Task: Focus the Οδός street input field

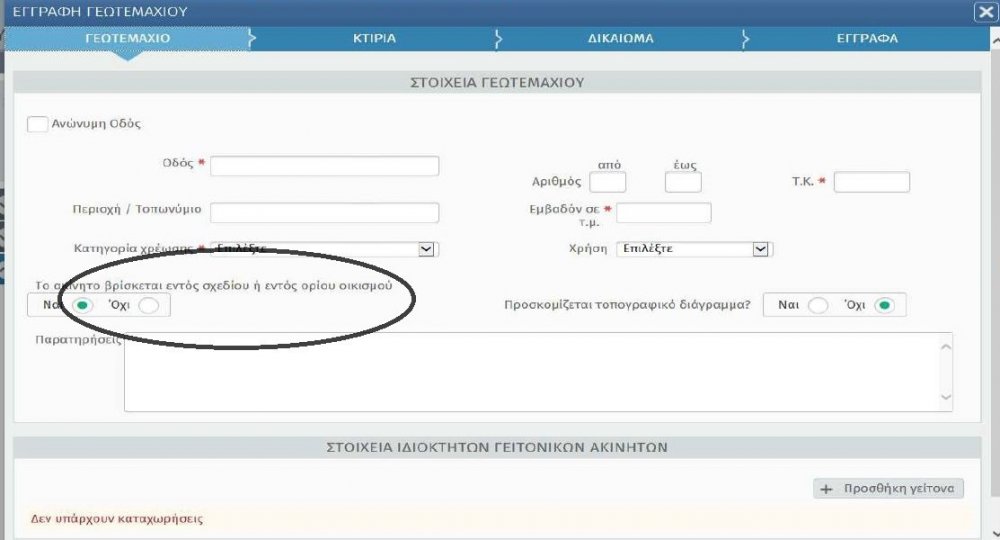Action: click(x=324, y=166)
